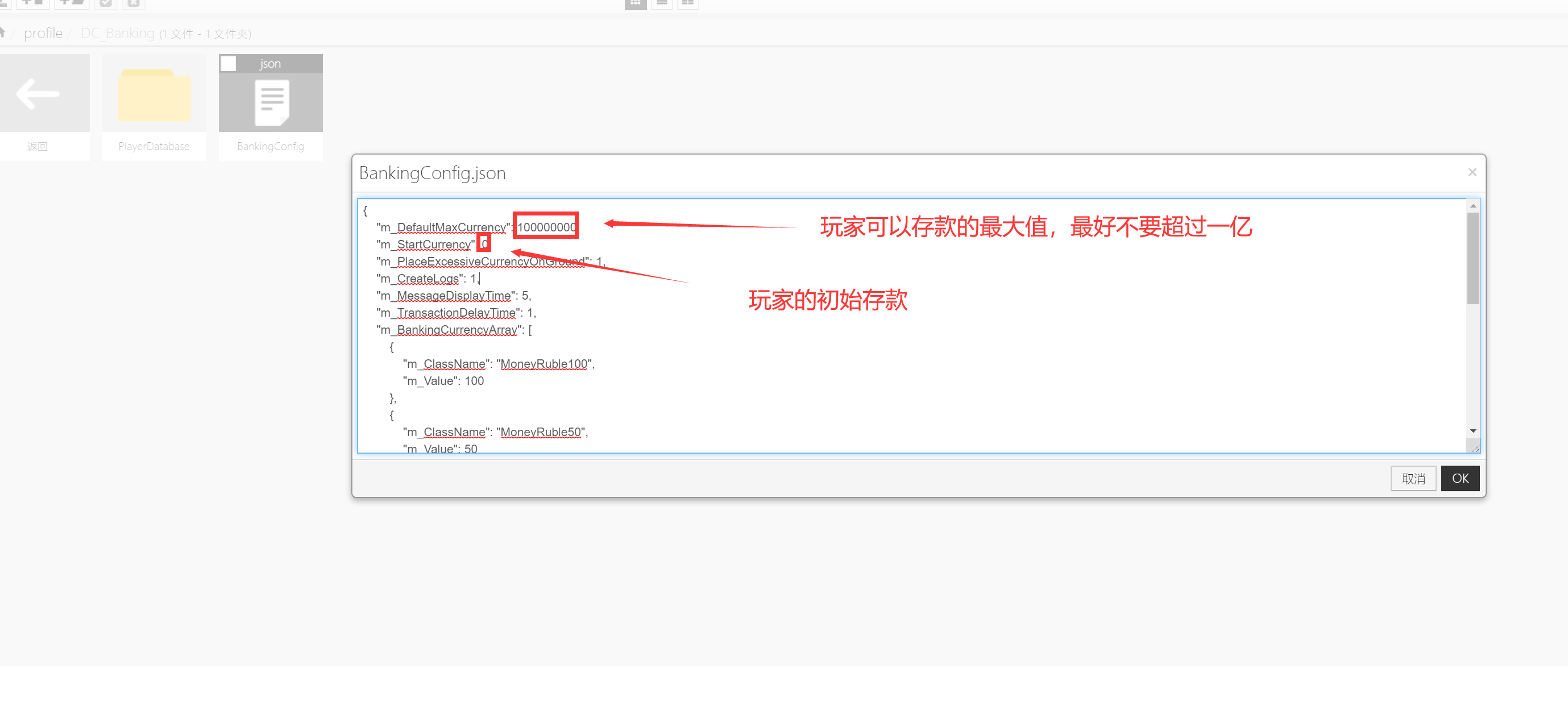Screen dimensions: 1568x709
Task: Switch to compact columns view
Action: point(688,3)
